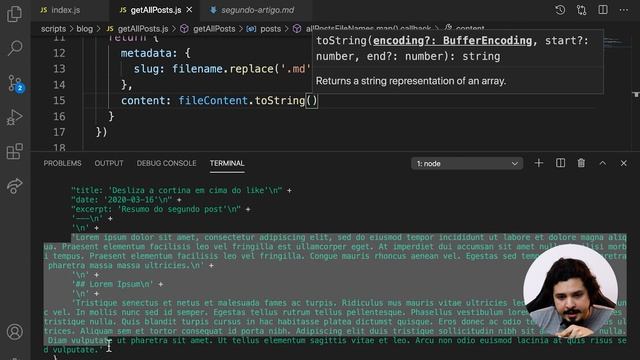This screenshot has height=360, width=640.
Task: Click the 'metadata:' key in the code
Action: (149, 53)
